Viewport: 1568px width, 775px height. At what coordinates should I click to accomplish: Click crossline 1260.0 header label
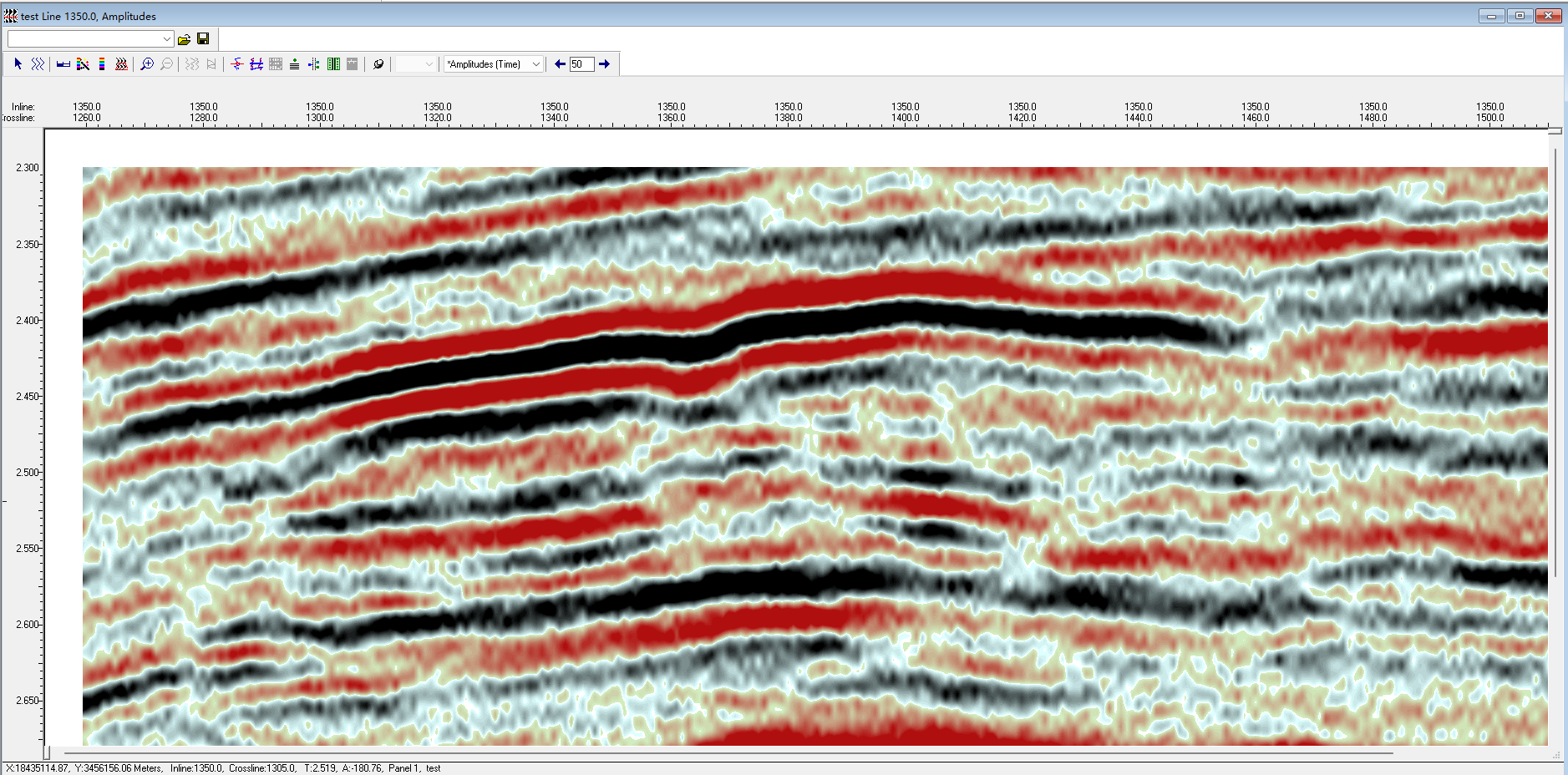point(86,118)
